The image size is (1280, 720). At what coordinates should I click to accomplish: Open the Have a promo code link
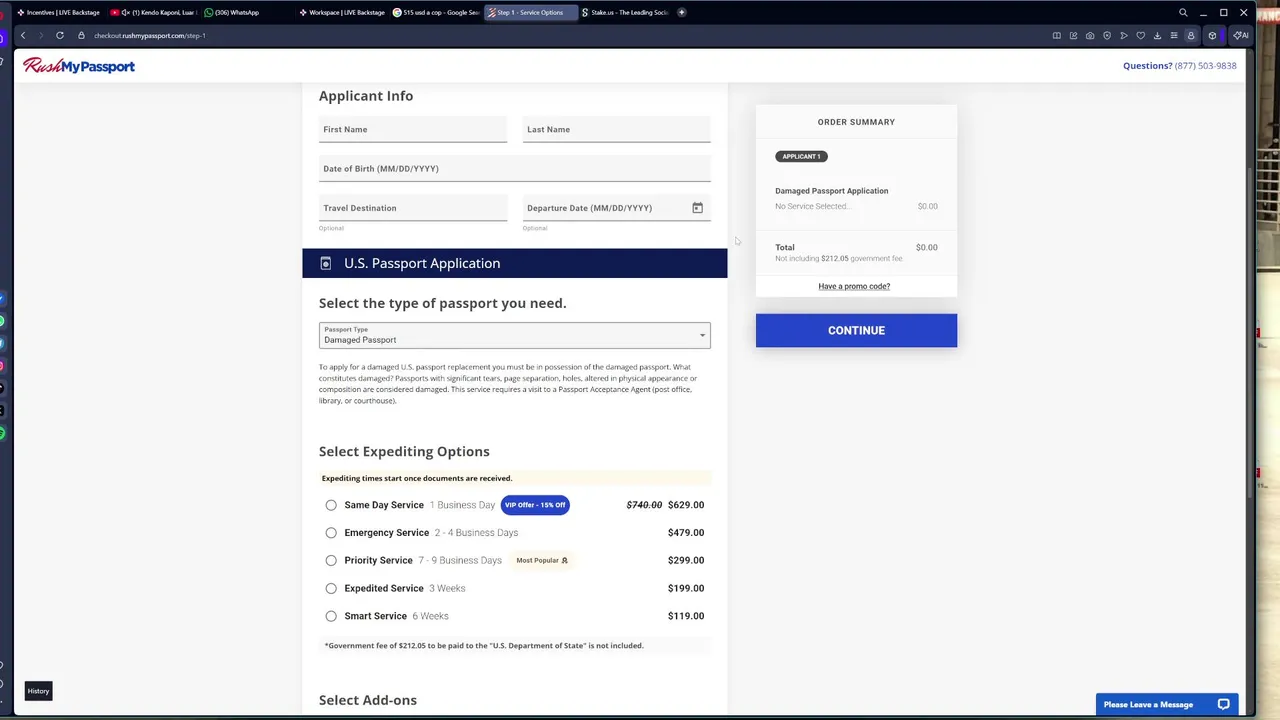[854, 286]
